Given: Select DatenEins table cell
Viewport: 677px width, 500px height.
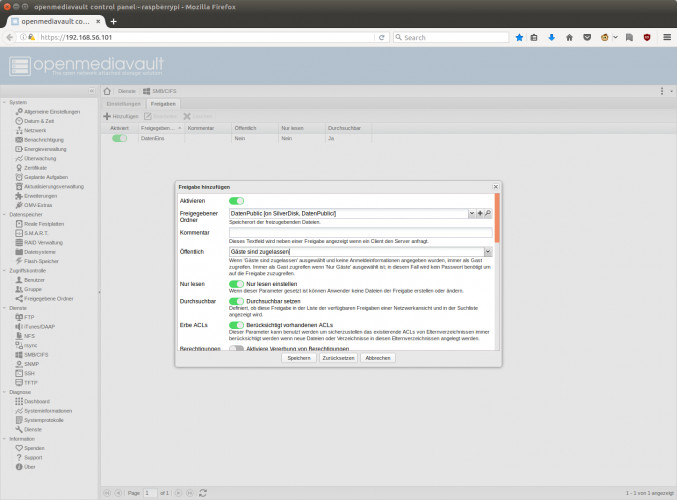Looking at the screenshot, I should (x=161, y=139).
